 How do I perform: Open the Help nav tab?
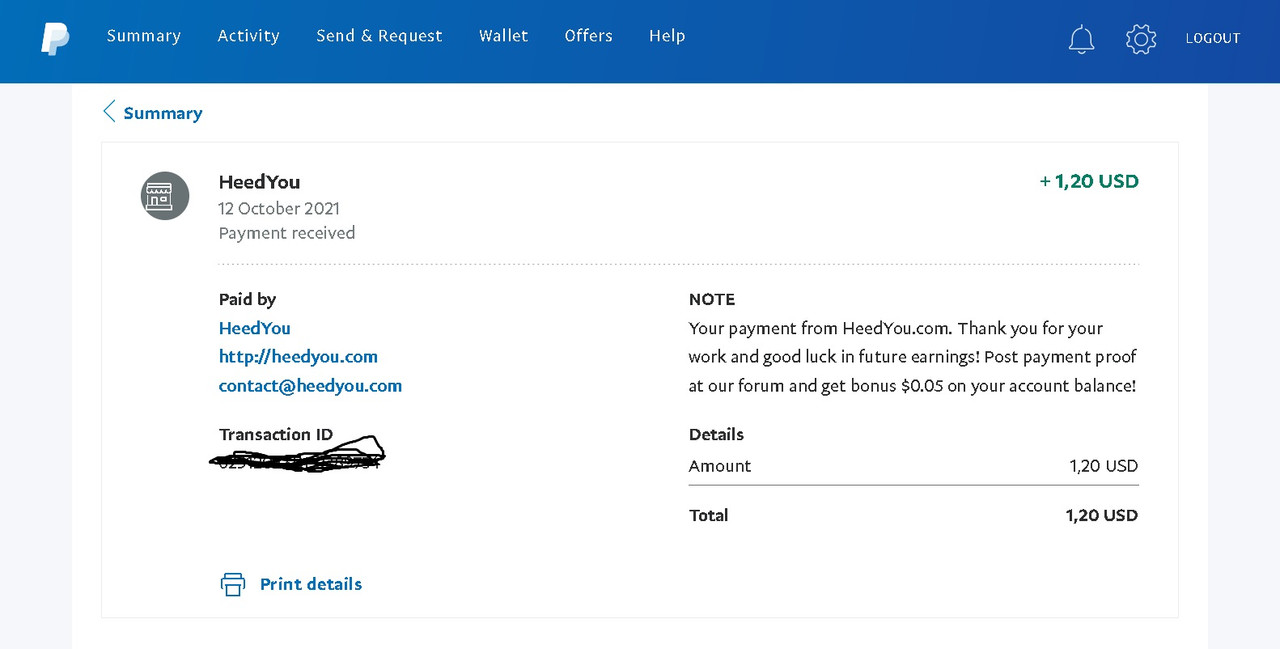click(667, 36)
